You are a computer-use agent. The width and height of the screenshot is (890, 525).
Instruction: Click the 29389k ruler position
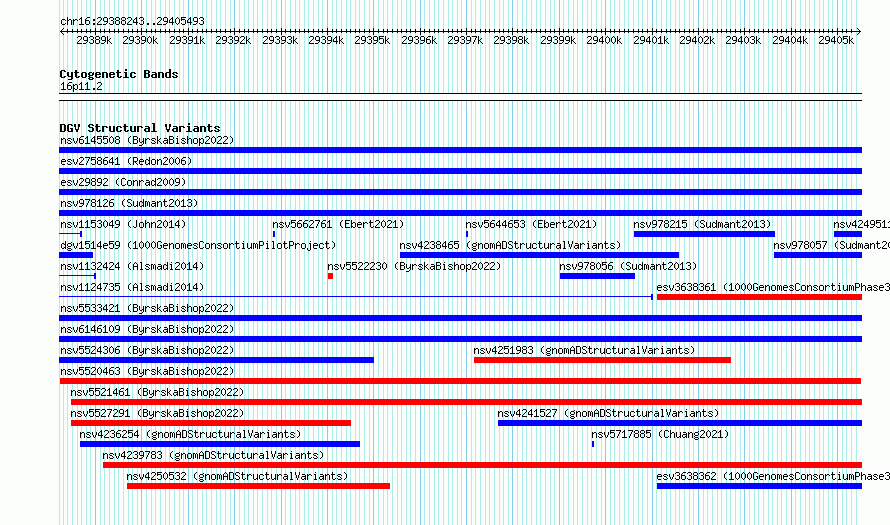coord(94,40)
